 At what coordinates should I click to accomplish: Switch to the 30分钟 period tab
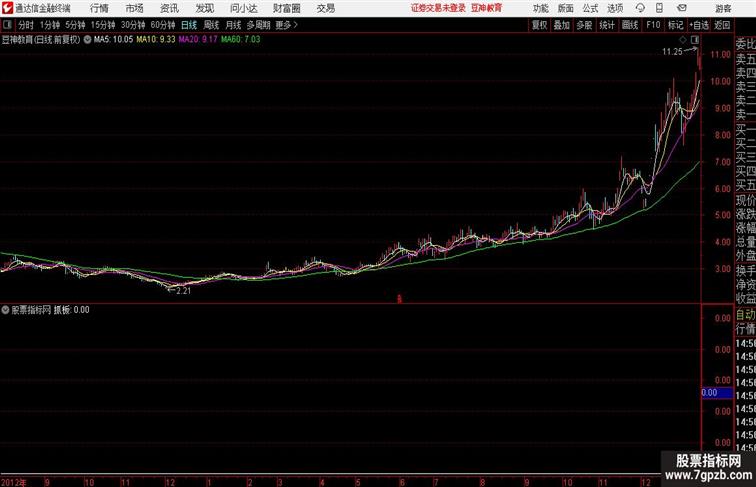(133, 25)
